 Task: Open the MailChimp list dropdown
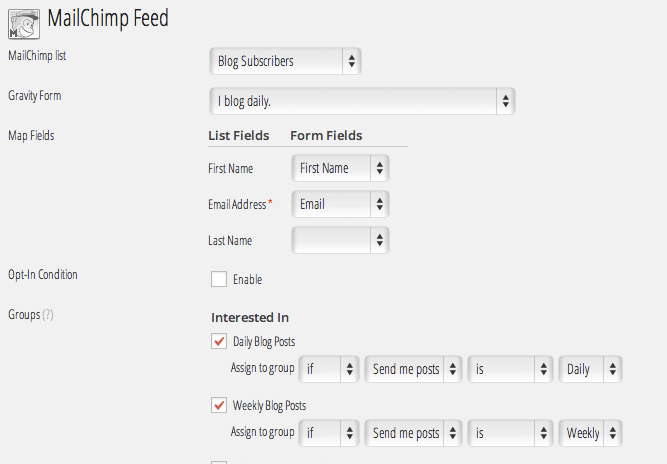[x=285, y=61]
